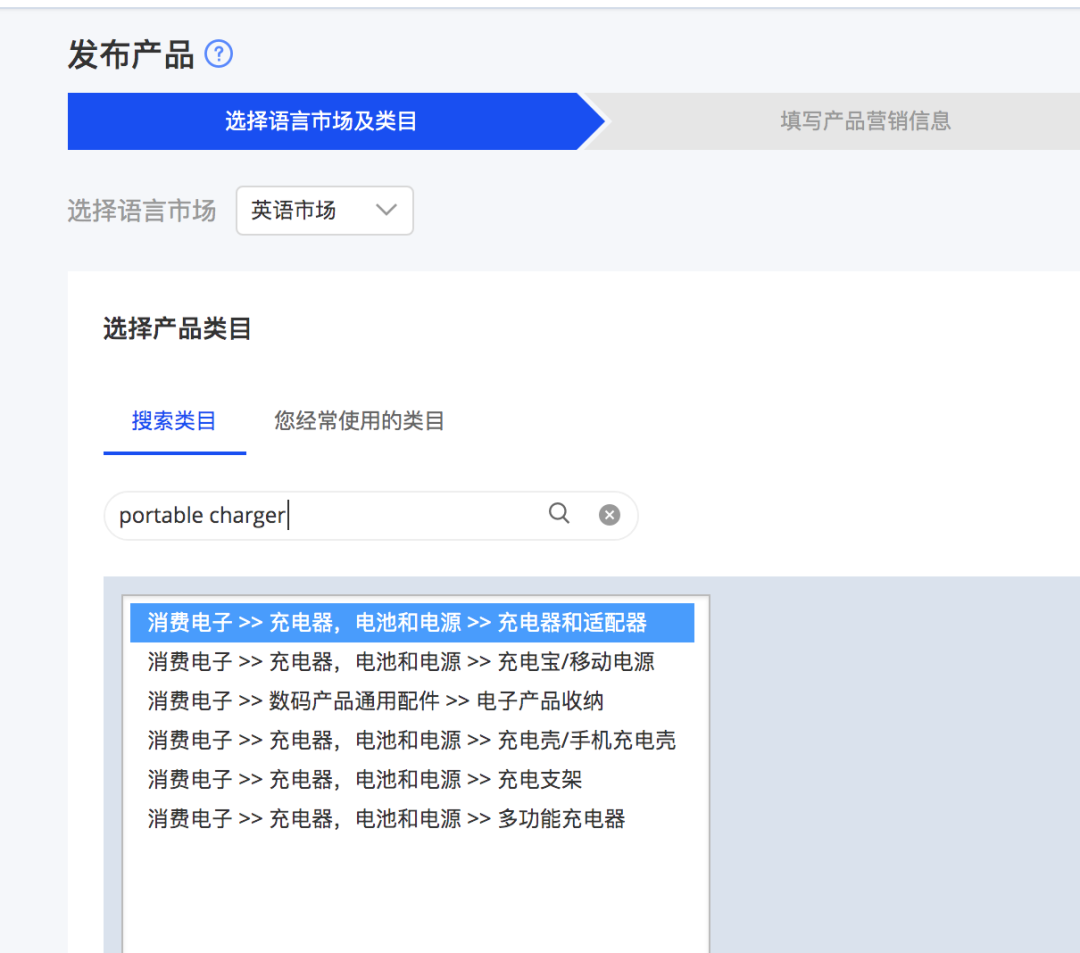
Task: Open the 英语市场 dropdown arrow
Action: point(388,210)
